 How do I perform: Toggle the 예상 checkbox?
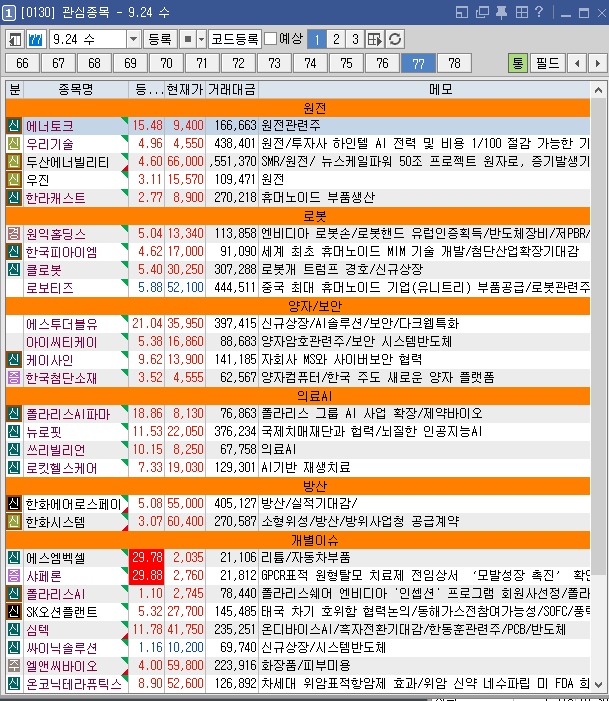tap(270, 39)
